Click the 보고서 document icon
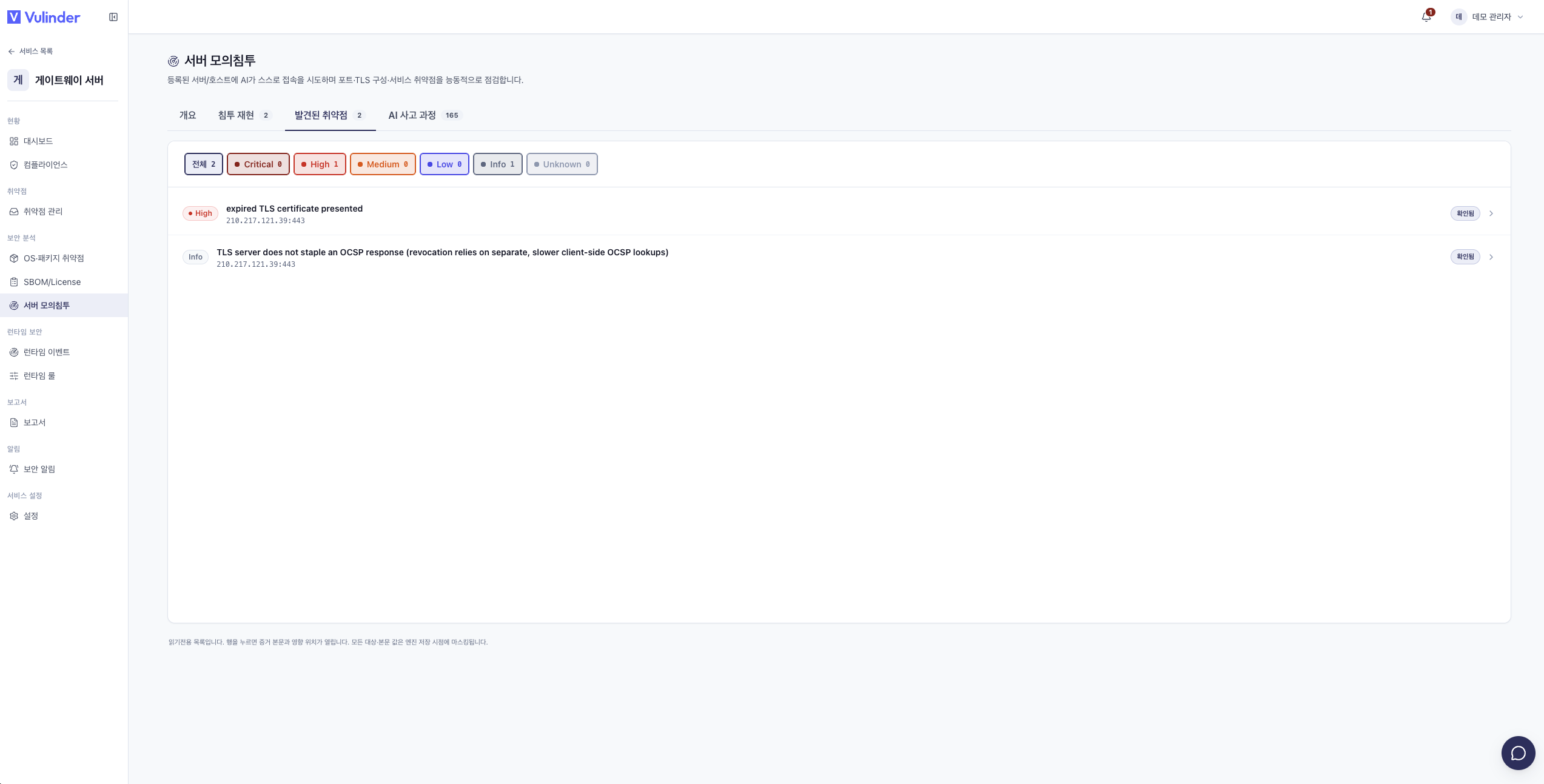Screen dimensions: 1544x784 (x=14, y=423)
